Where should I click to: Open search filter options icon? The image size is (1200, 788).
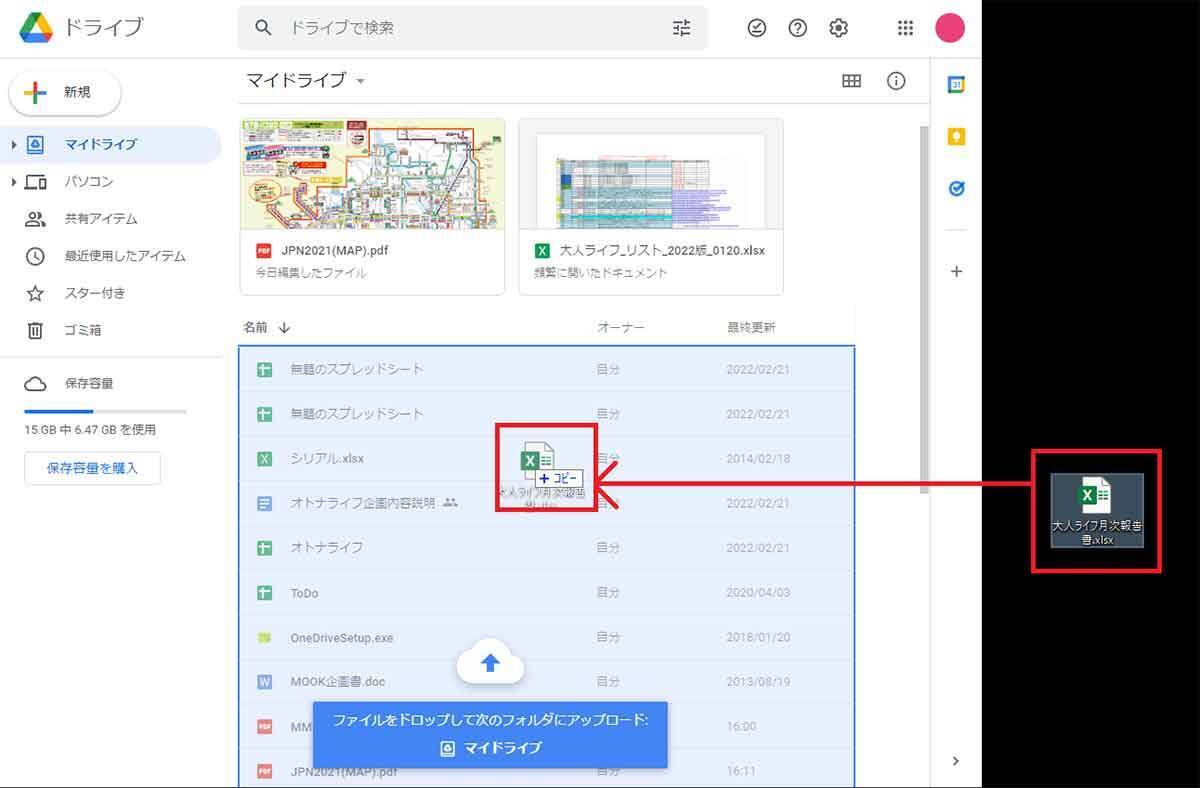point(681,28)
